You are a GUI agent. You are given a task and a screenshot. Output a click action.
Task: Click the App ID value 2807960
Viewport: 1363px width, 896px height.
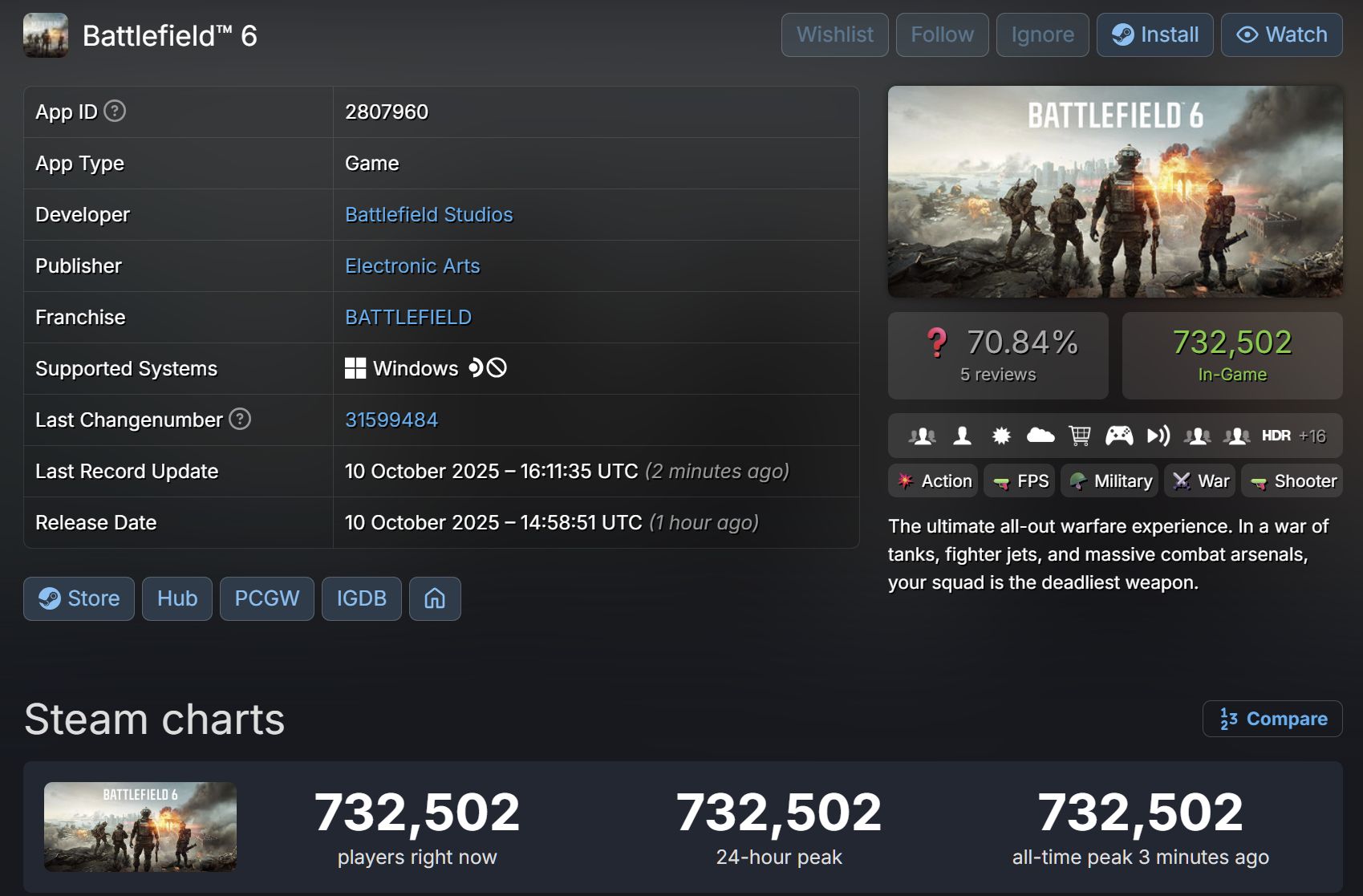[x=387, y=111]
